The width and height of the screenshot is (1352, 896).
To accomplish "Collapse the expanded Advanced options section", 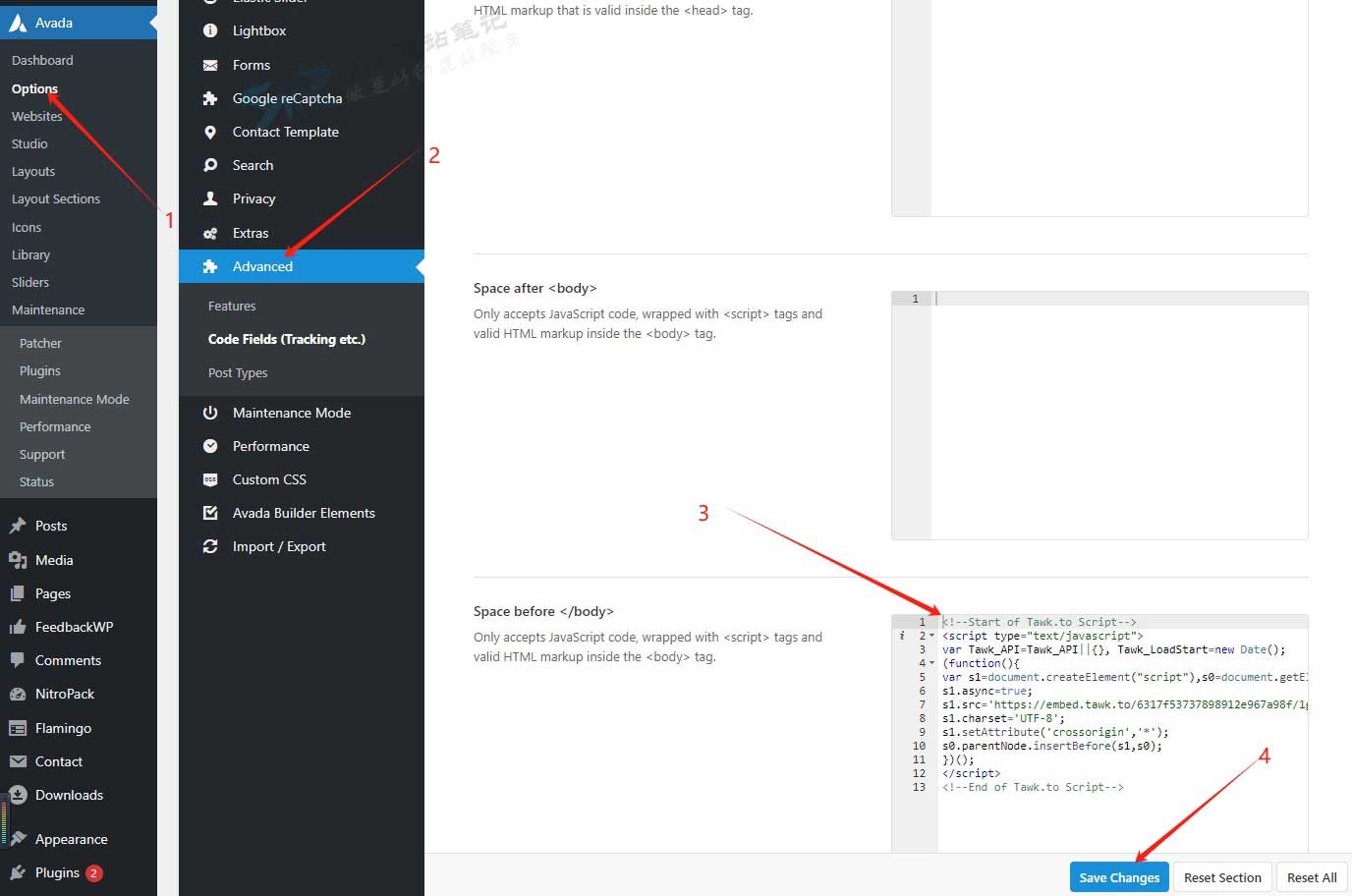I will point(262,266).
